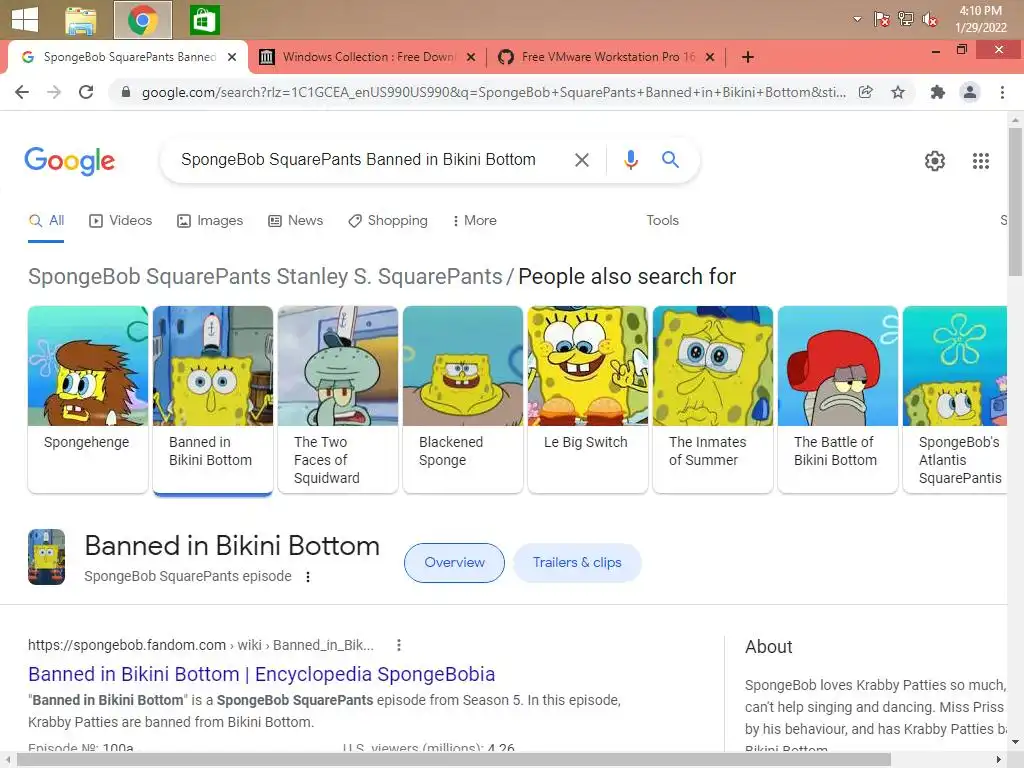Click the Windows Start button
1024x768 pixels.
click(25, 20)
